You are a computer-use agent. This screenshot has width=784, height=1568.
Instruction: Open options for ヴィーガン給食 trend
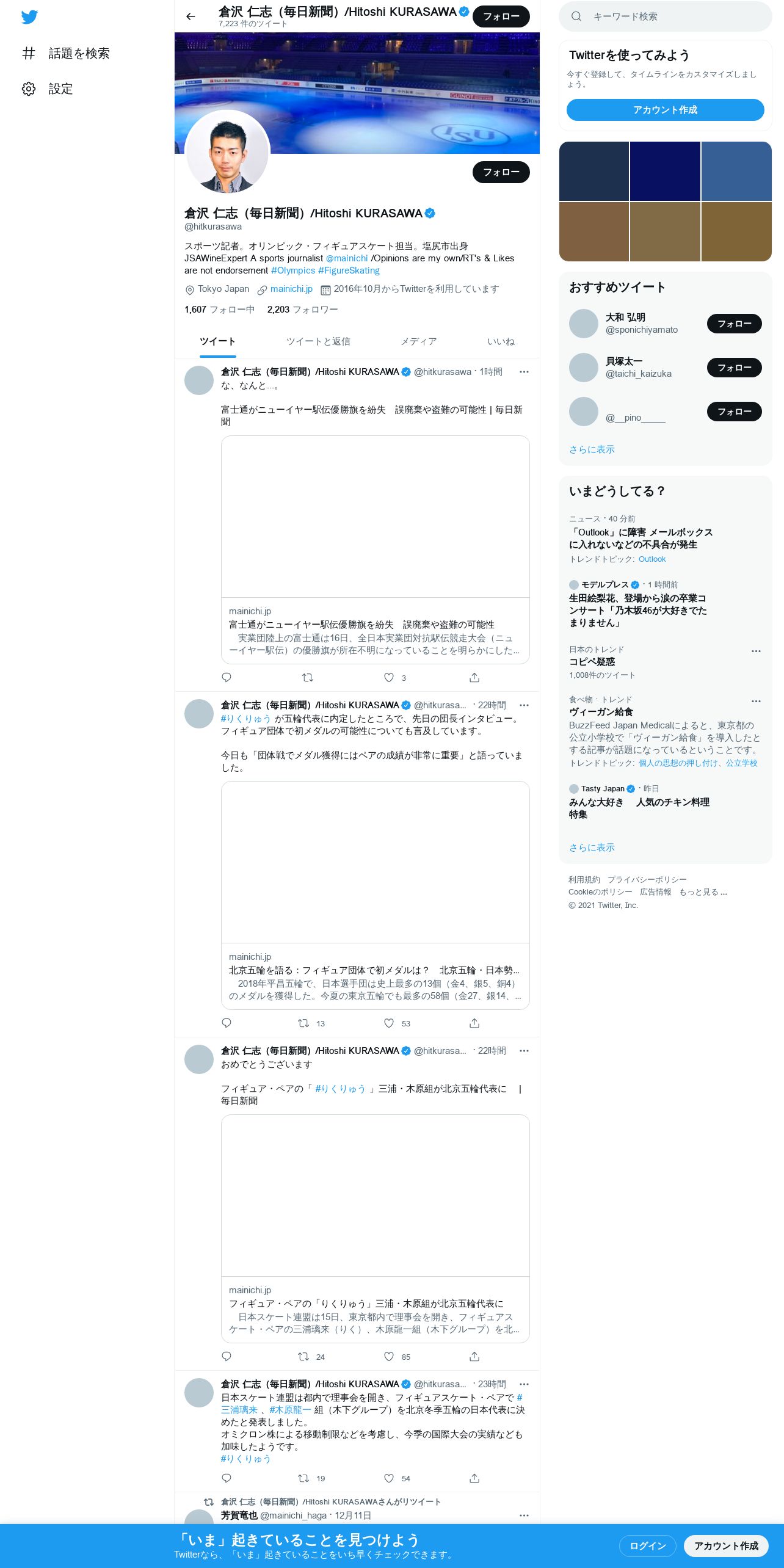pos(756,701)
